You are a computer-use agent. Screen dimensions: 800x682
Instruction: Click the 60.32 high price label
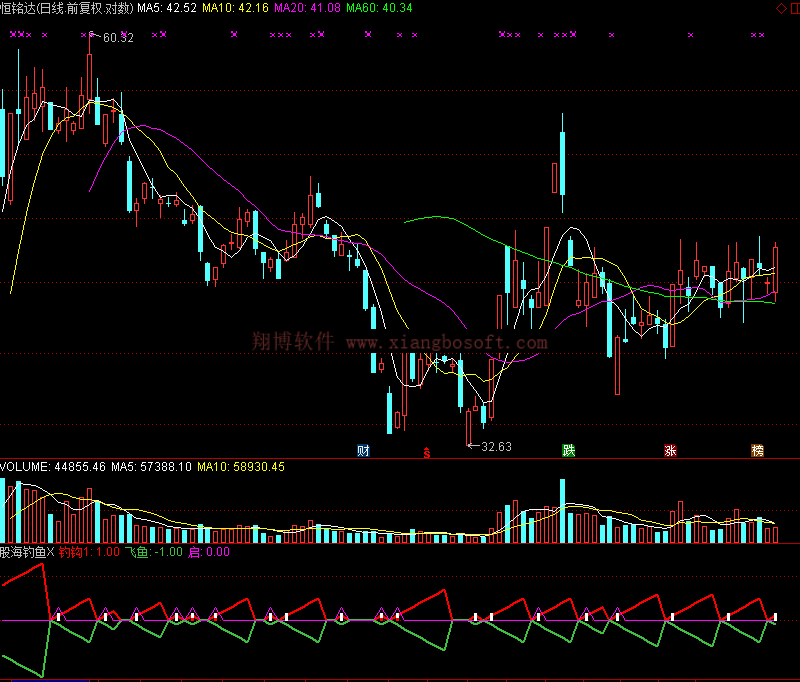(118, 38)
